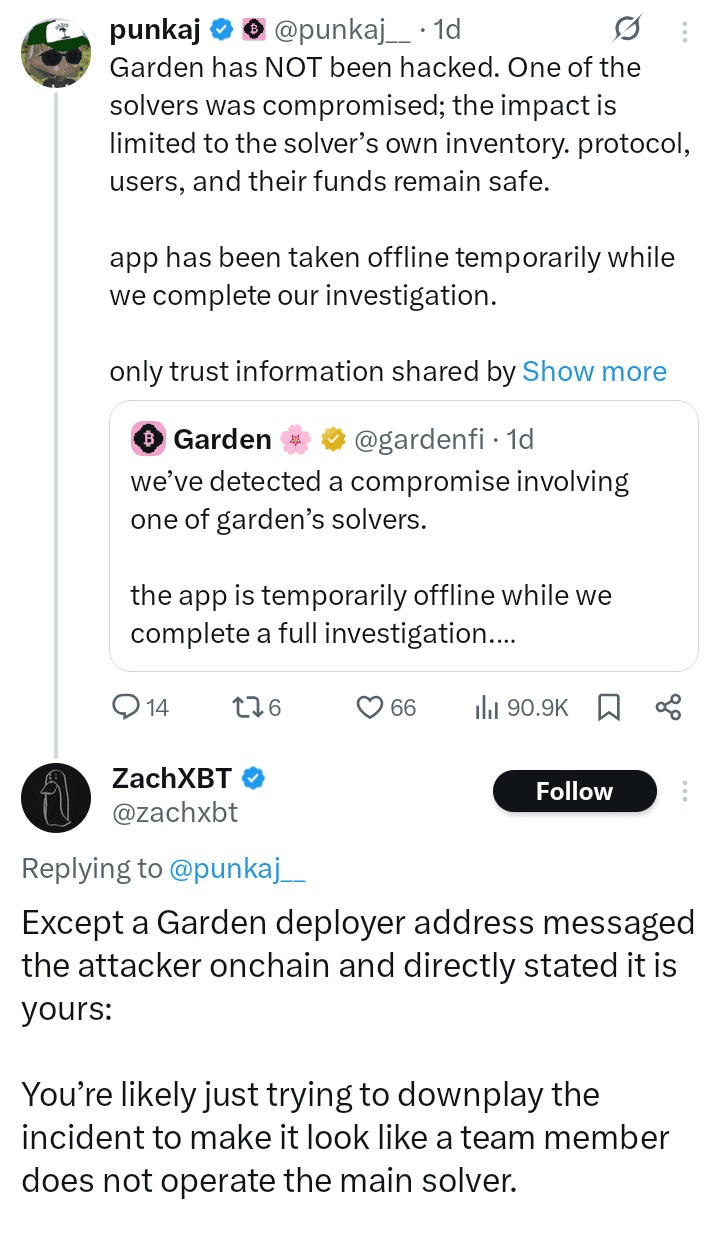Follow ZachXBT
This screenshot has width=720, height=1247.
(x=574, y=791)
